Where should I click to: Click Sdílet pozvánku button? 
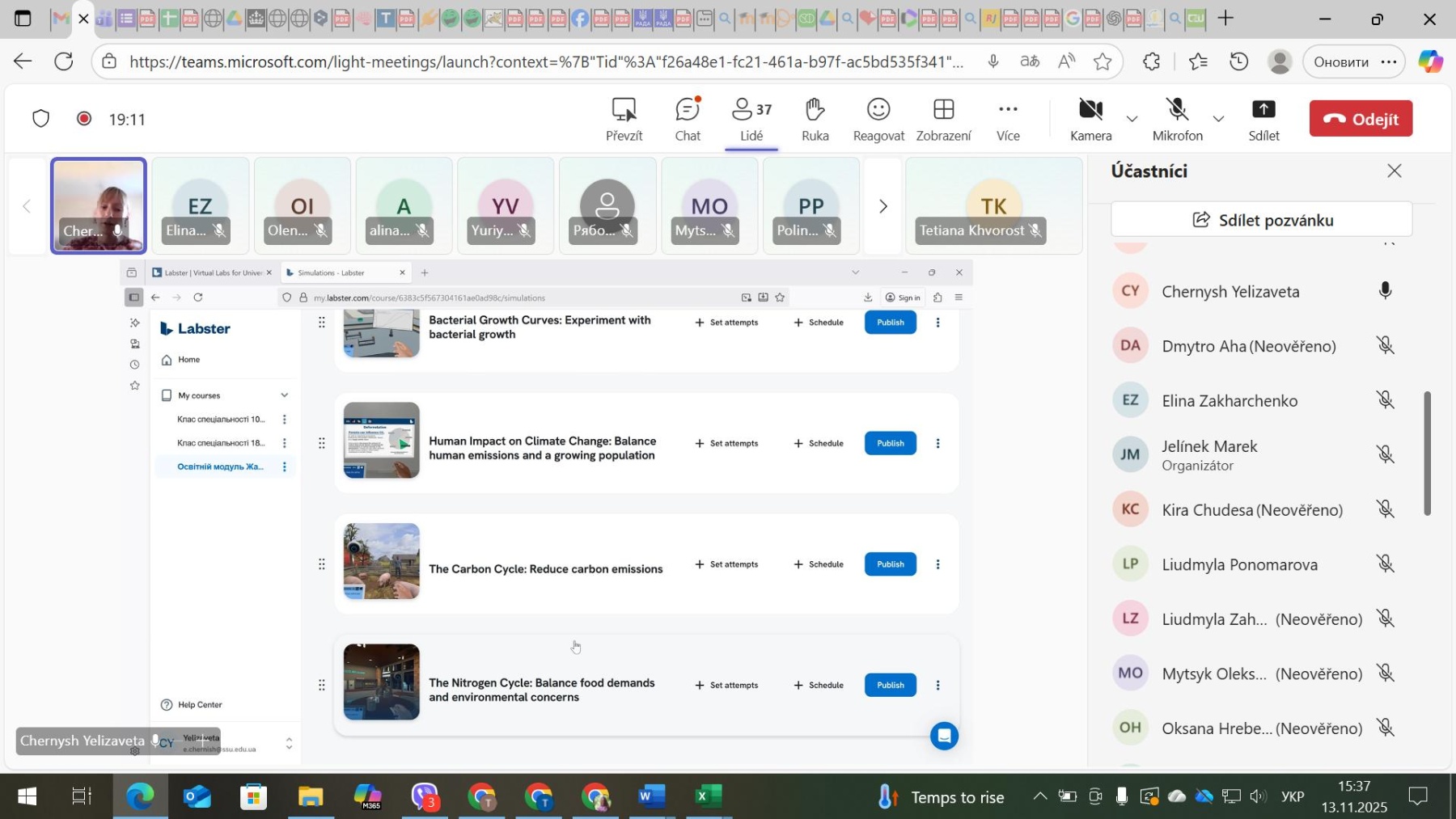coord(1261,220)
